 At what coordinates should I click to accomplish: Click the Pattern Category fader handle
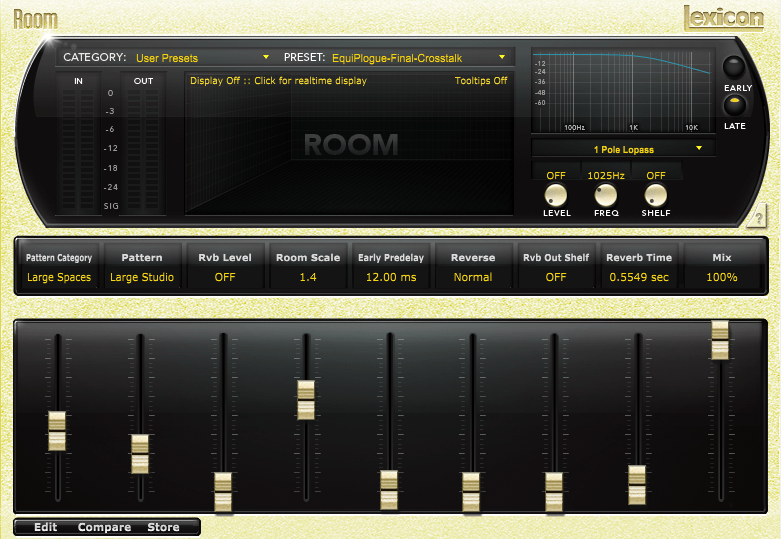click(x=57, y=431)
